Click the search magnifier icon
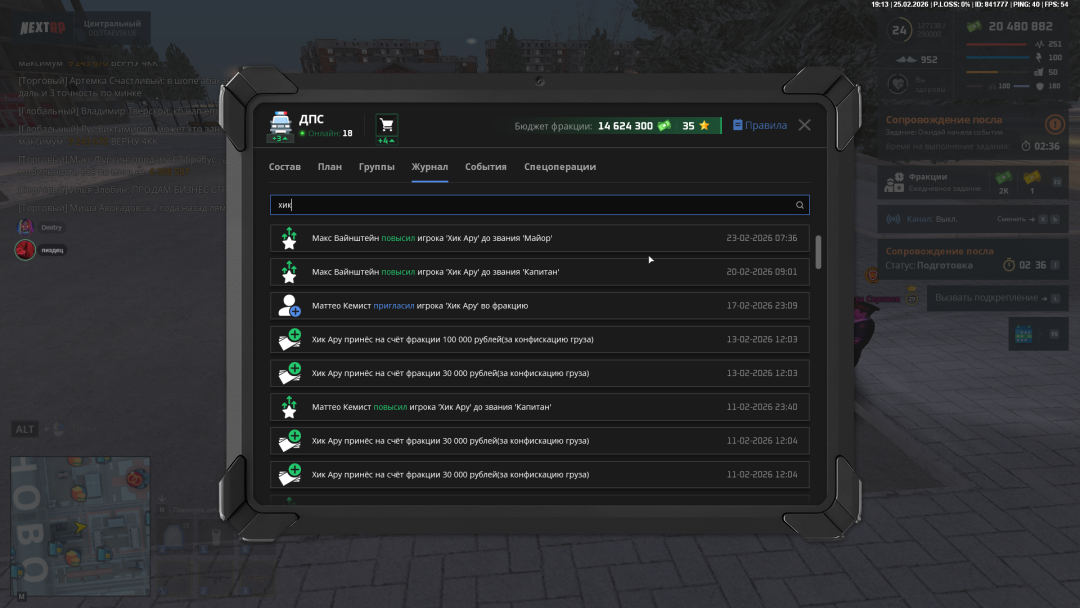 799,205
